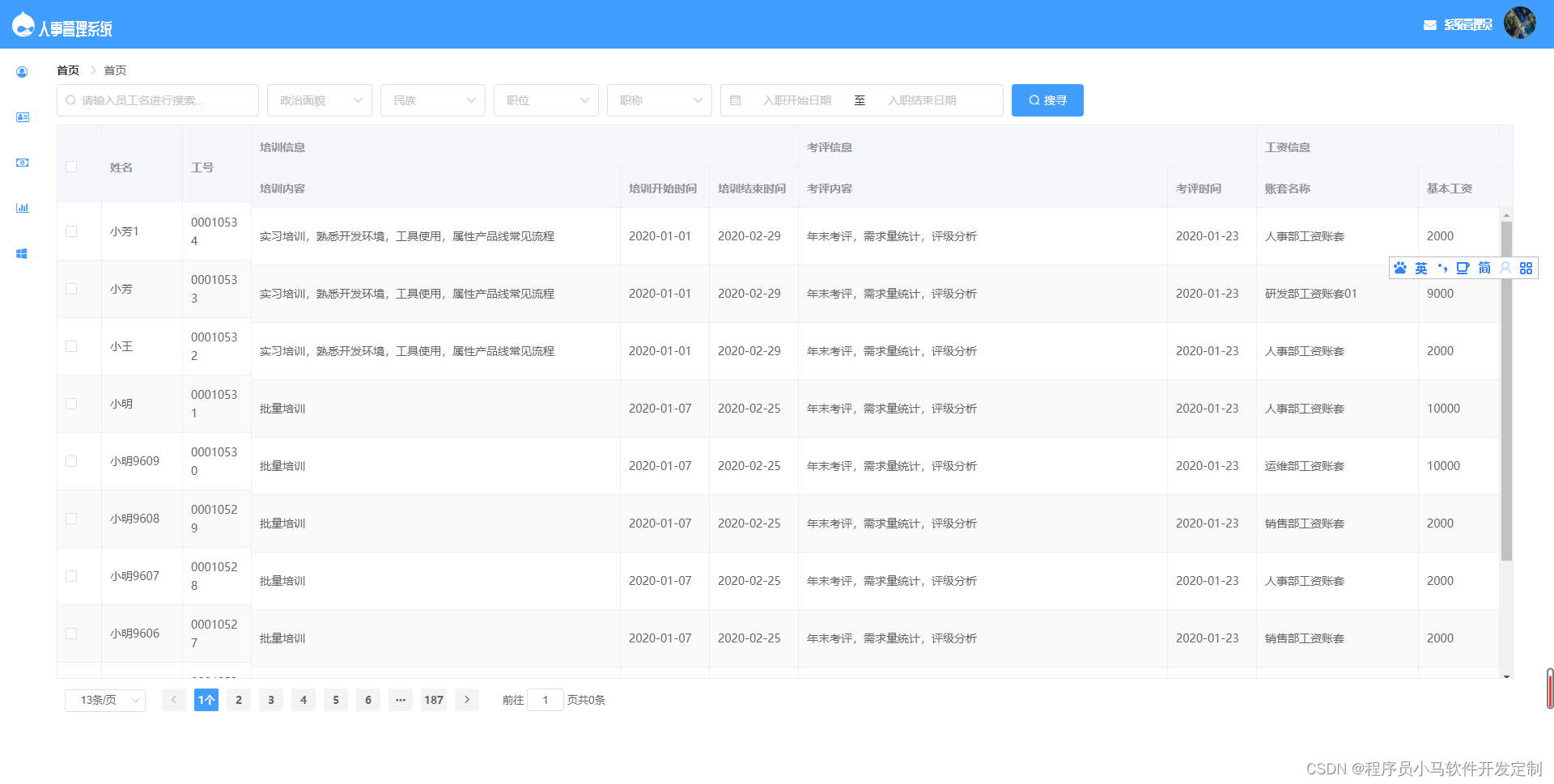Click the screen icon in input toolbar
The image size is (1554, 784).
coord(1463,268)
